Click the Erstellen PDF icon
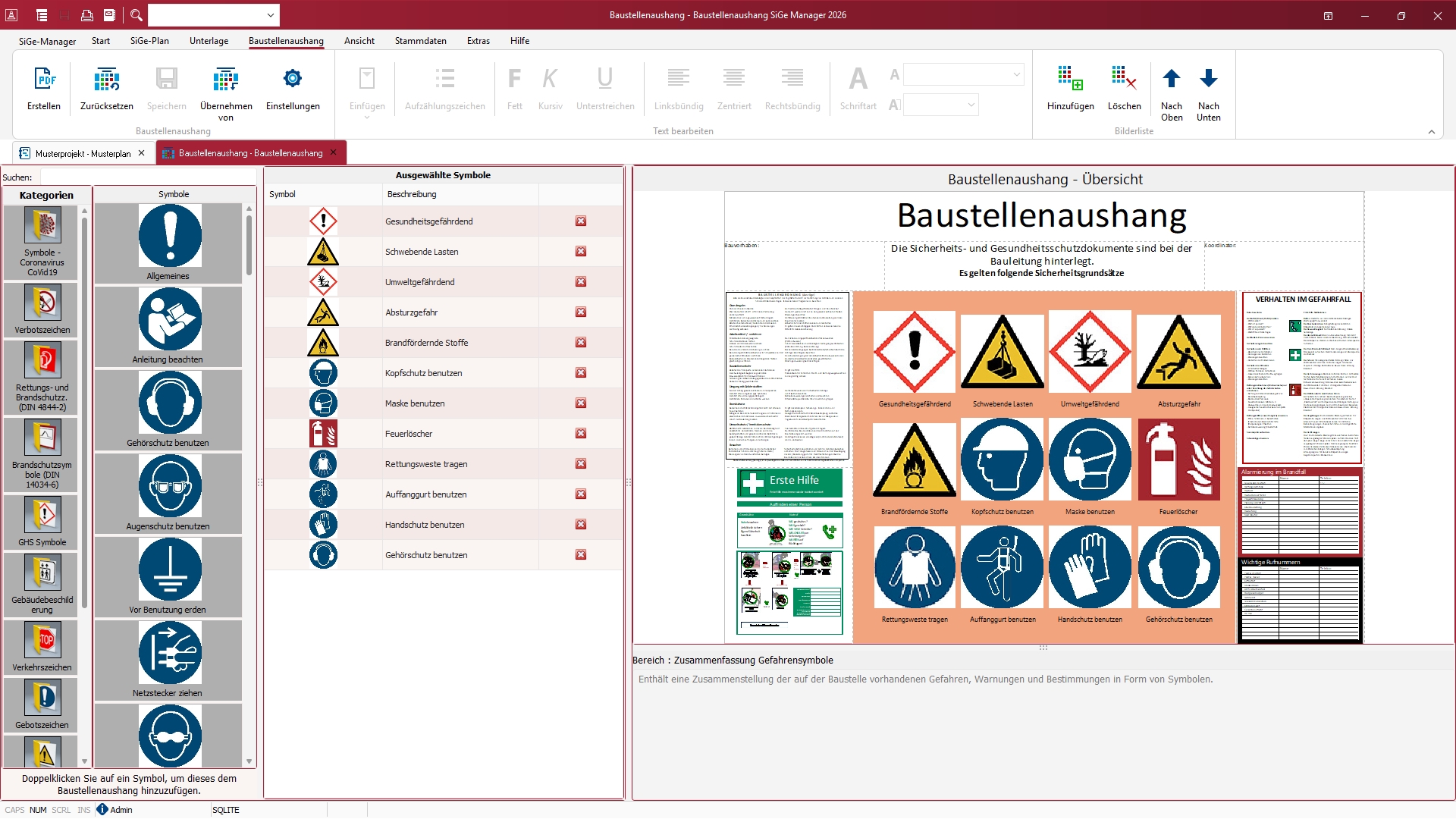 coord(44,80)
